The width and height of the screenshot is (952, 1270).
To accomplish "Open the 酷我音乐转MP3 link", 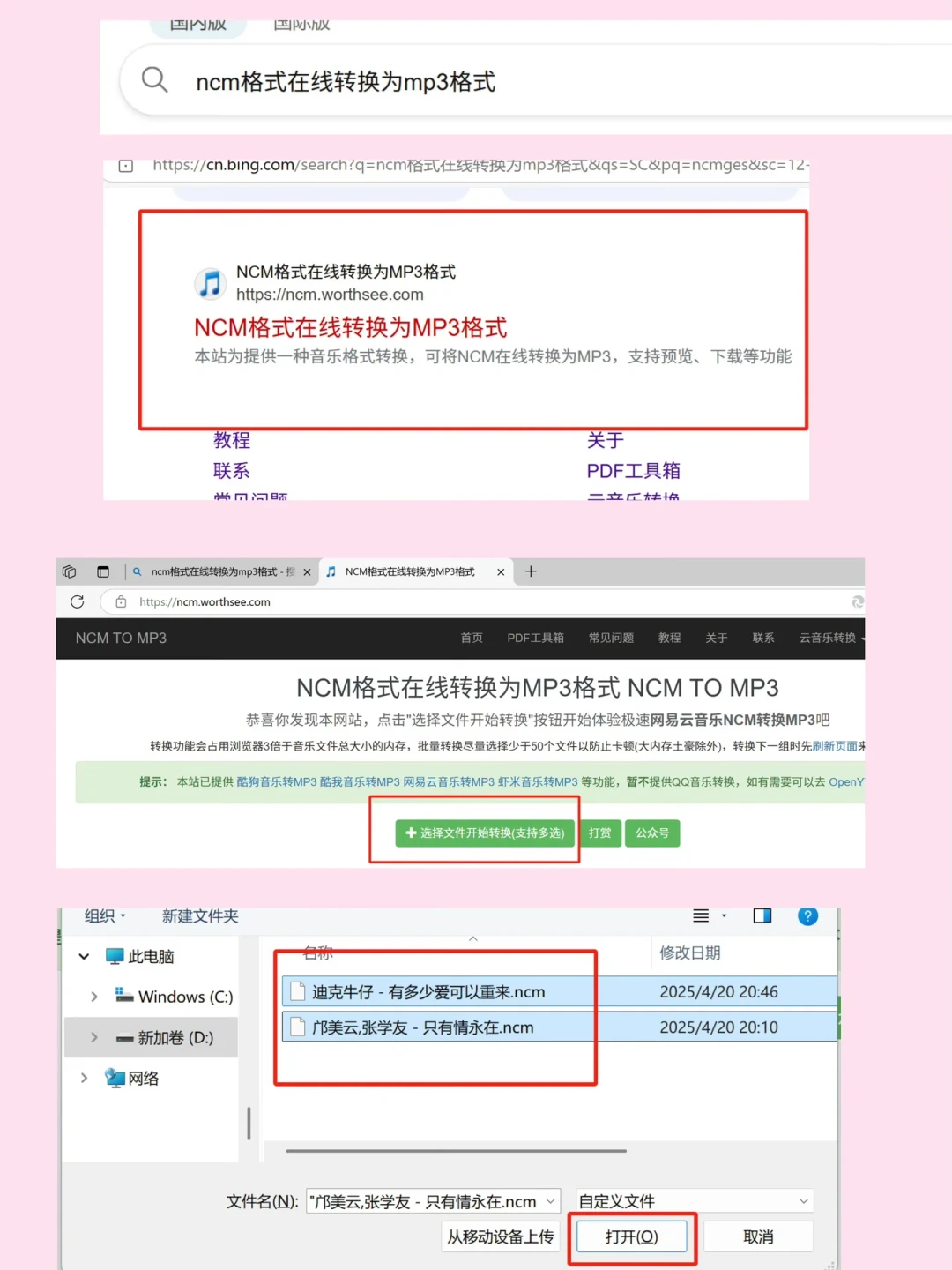I will tap(360, 781).
